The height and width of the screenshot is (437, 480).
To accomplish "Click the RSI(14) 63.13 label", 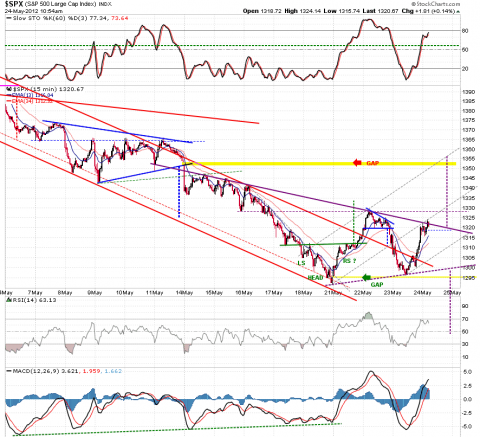I will [x=34, y=300].
